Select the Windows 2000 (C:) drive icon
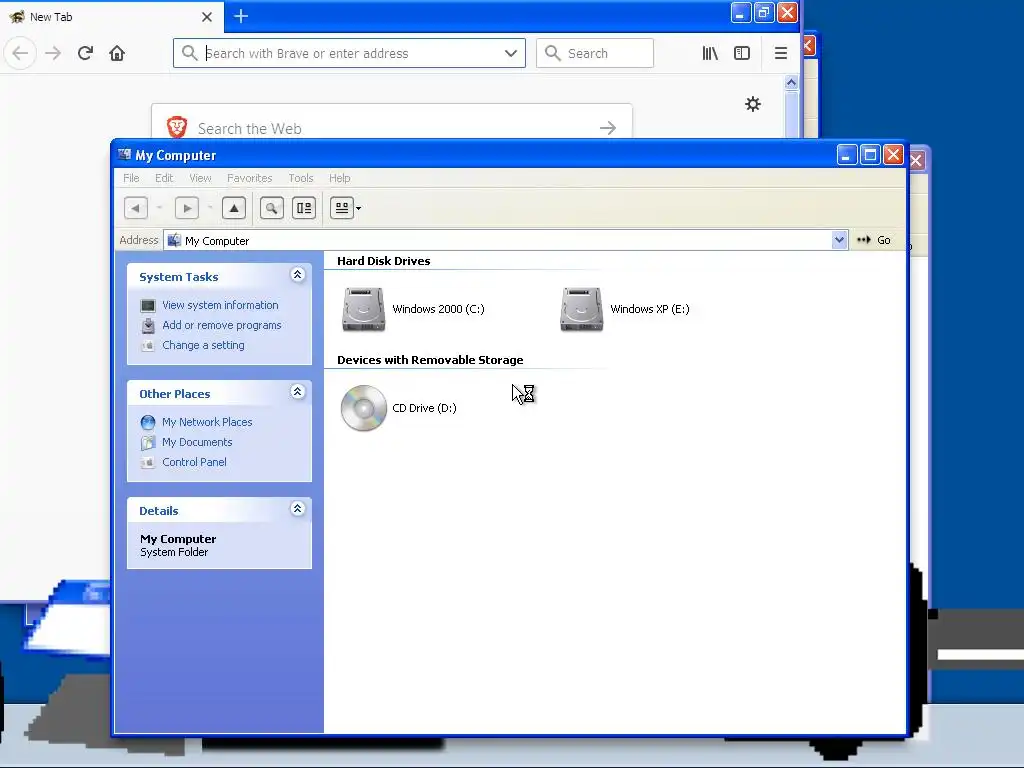The image size is (1024, 768). [x=363, y=310]
